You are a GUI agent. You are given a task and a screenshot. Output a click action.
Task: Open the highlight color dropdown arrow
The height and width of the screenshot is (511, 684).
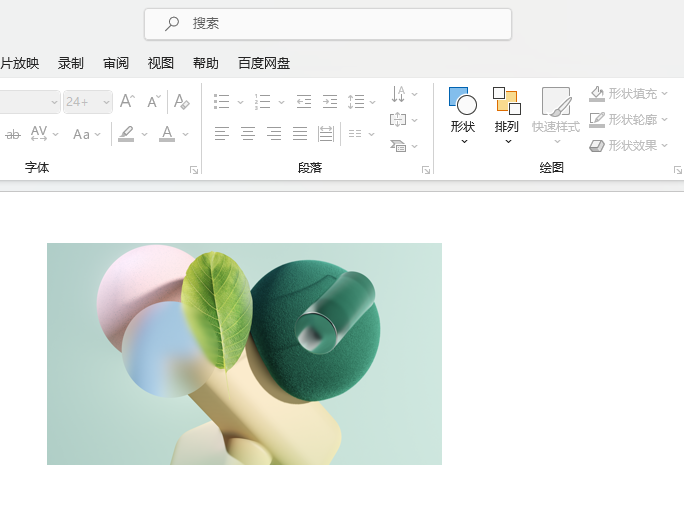tap(144, 134)
